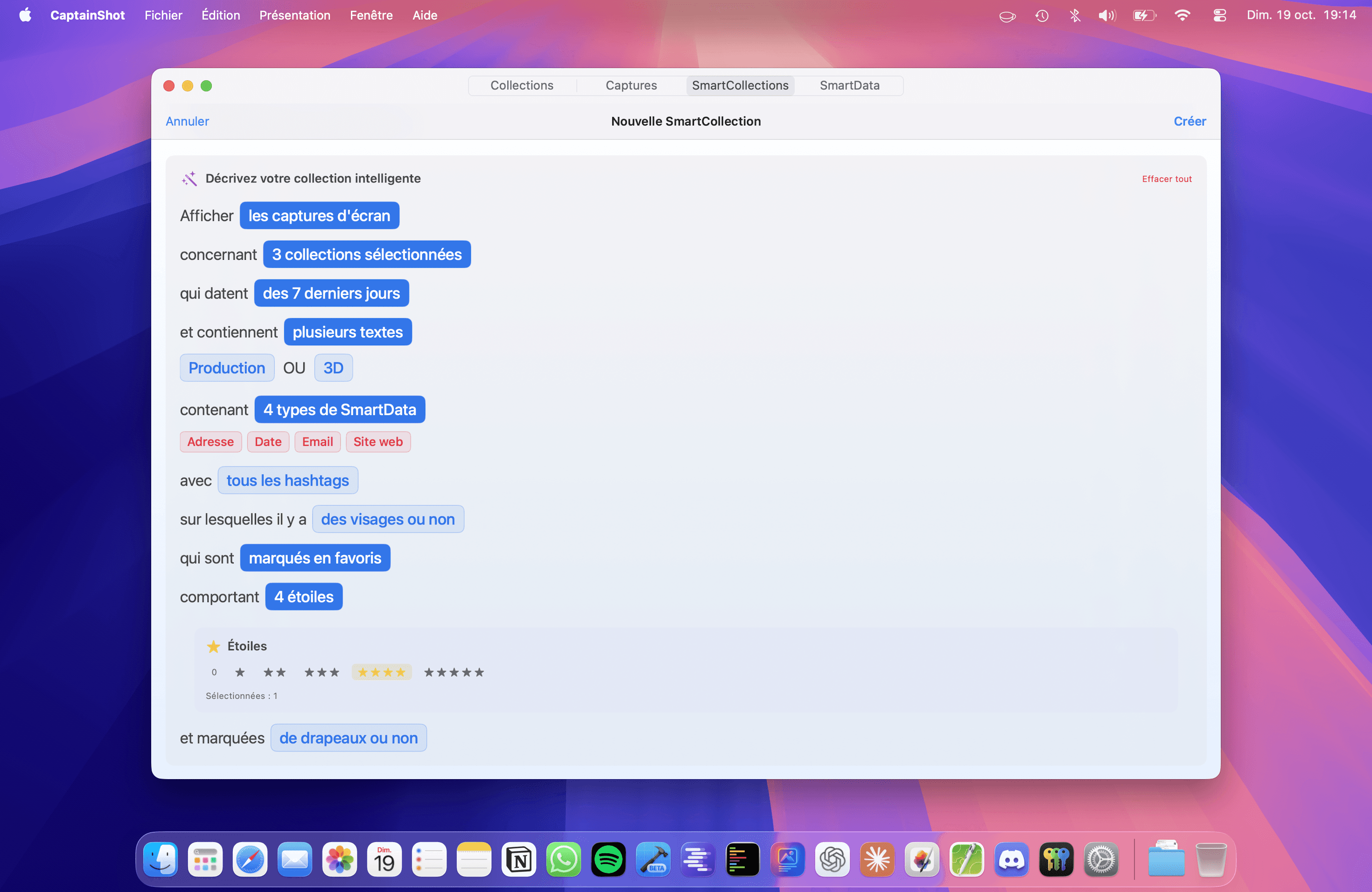Click the Wi-Fi status icon

[1182, 15]
